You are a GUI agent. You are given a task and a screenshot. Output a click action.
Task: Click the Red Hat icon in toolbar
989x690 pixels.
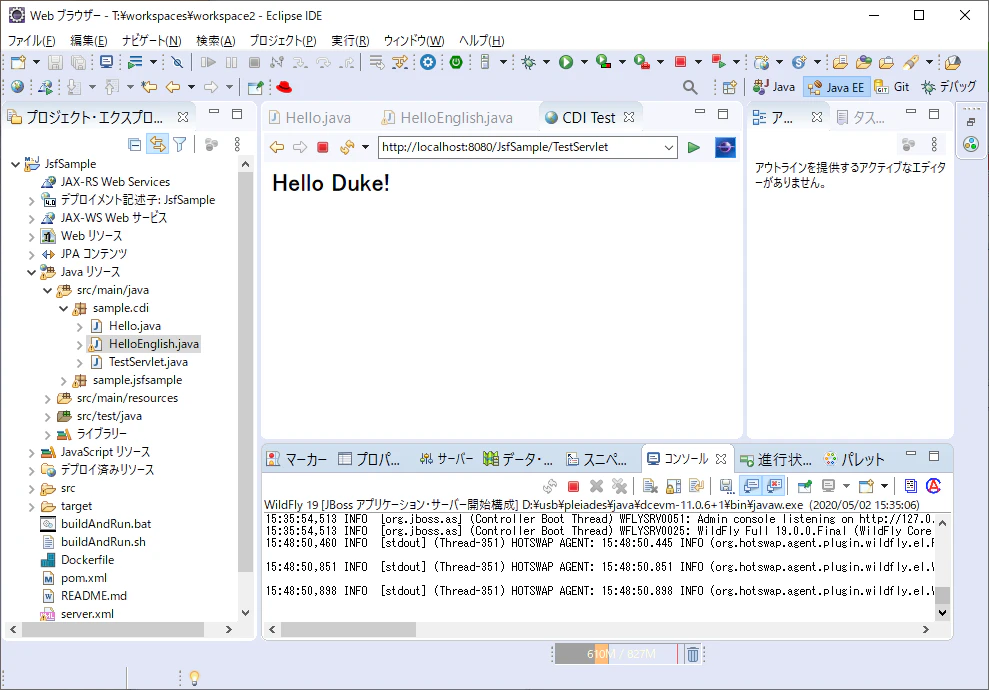[x=284, y=87]
